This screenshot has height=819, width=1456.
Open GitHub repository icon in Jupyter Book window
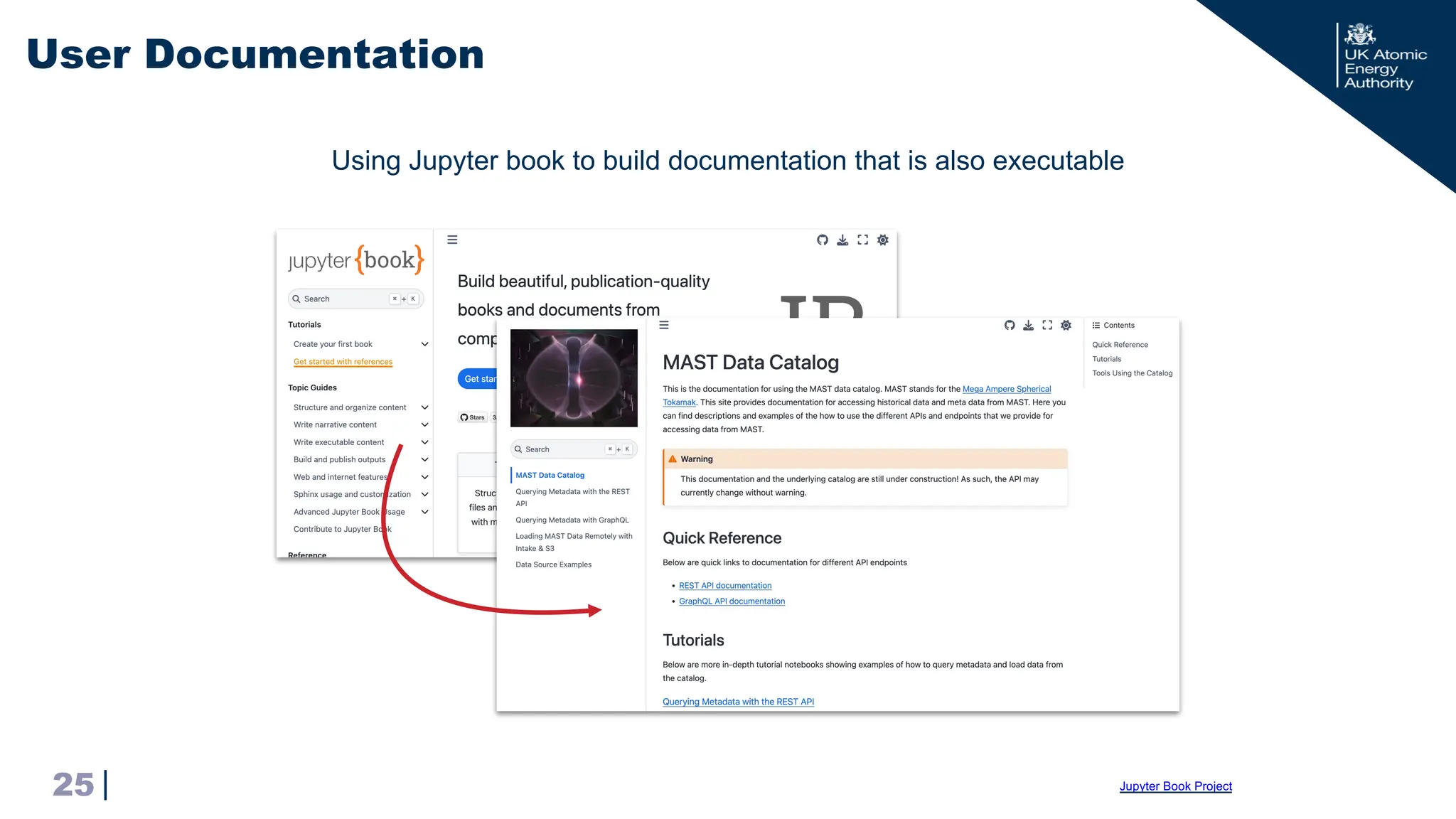click(x=822, y=240)
